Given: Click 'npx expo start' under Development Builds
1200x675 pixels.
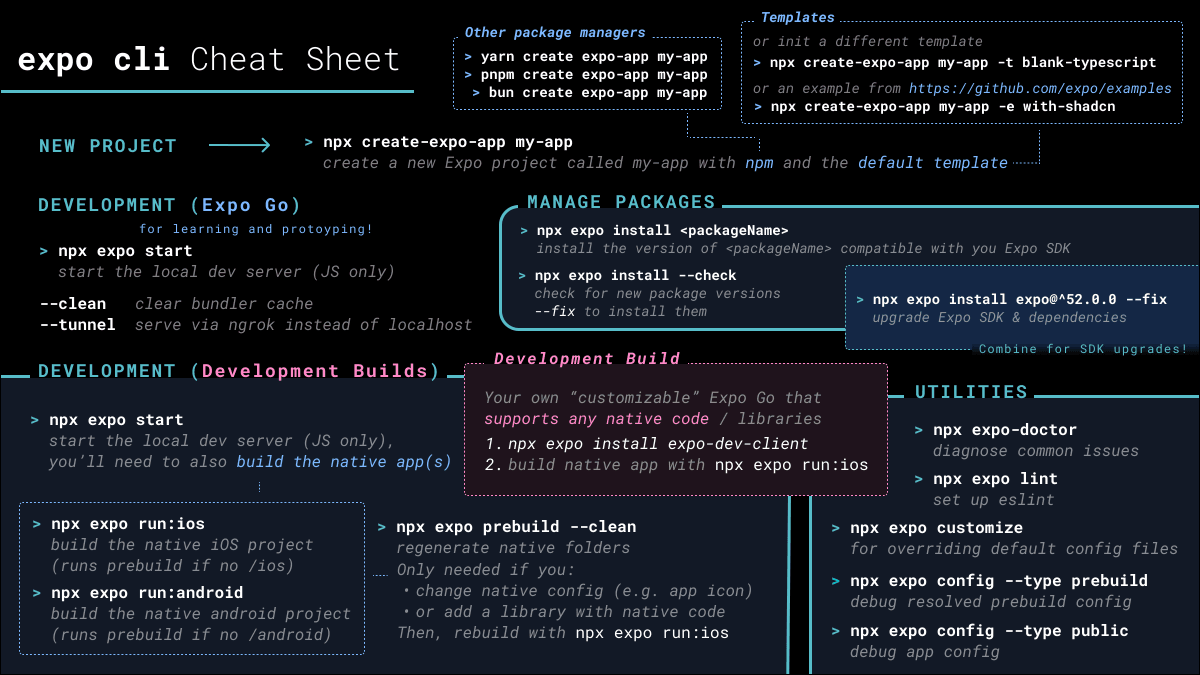Looking at the screenshot, I should 116,420.
